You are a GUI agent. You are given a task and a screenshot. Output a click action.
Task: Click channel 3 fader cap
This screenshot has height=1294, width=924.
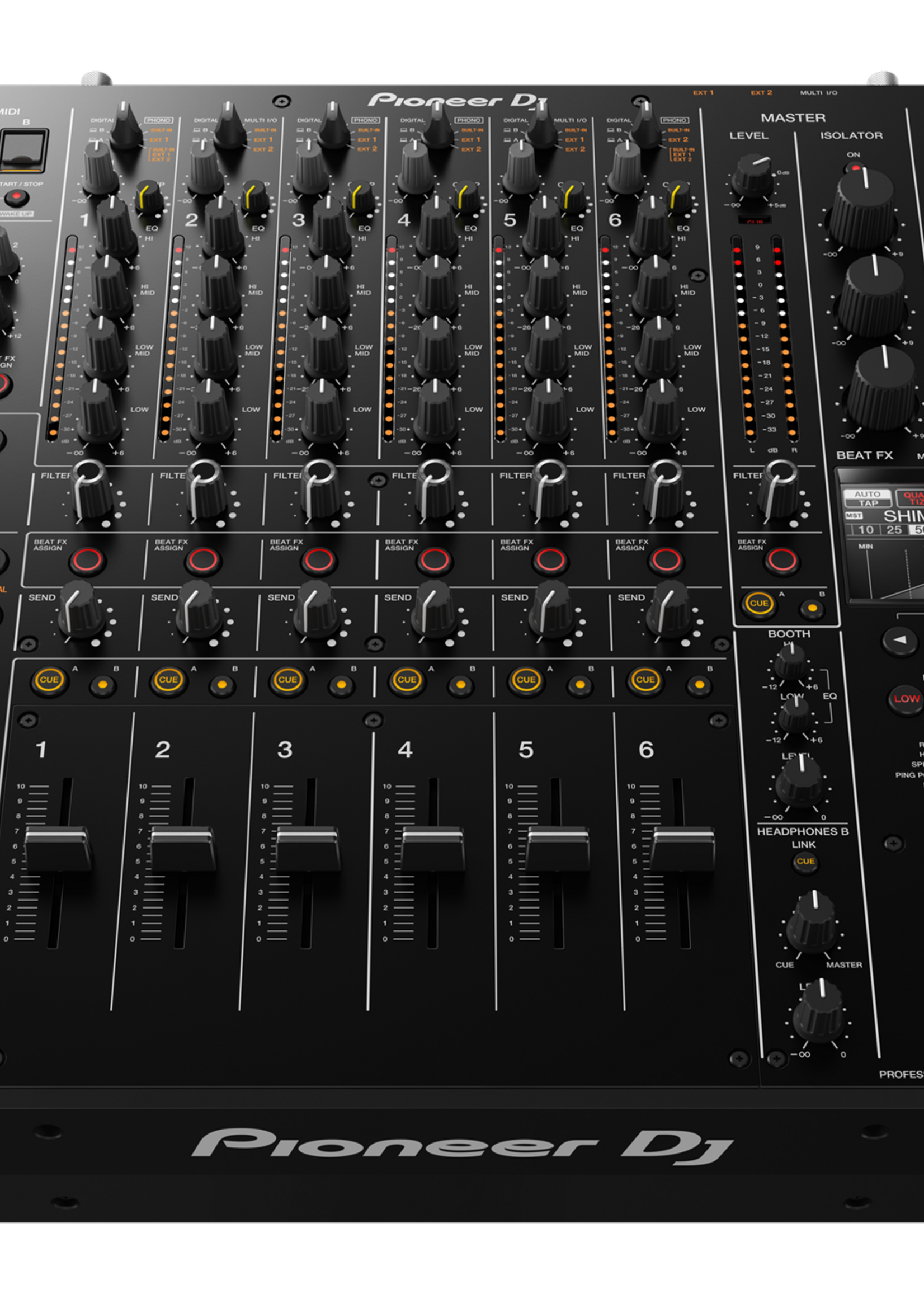[x=308, y=849]
